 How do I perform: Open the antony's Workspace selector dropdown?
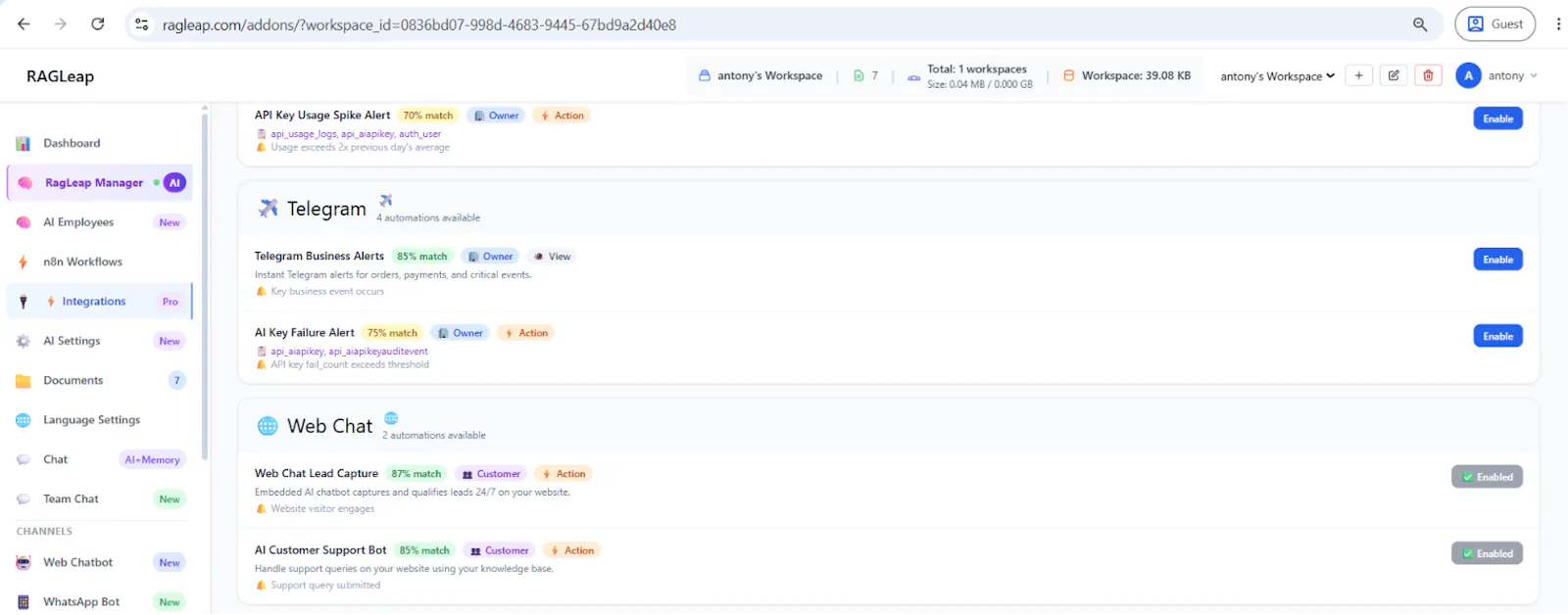[1277, 75]
